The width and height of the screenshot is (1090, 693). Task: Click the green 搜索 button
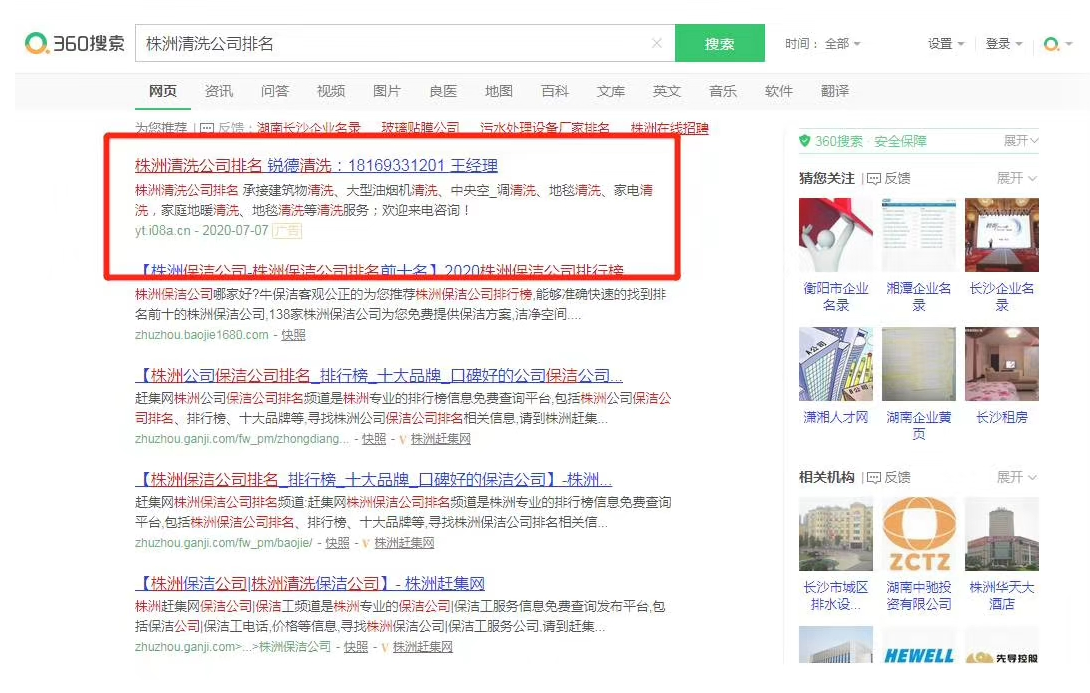[x=719, y=43]
